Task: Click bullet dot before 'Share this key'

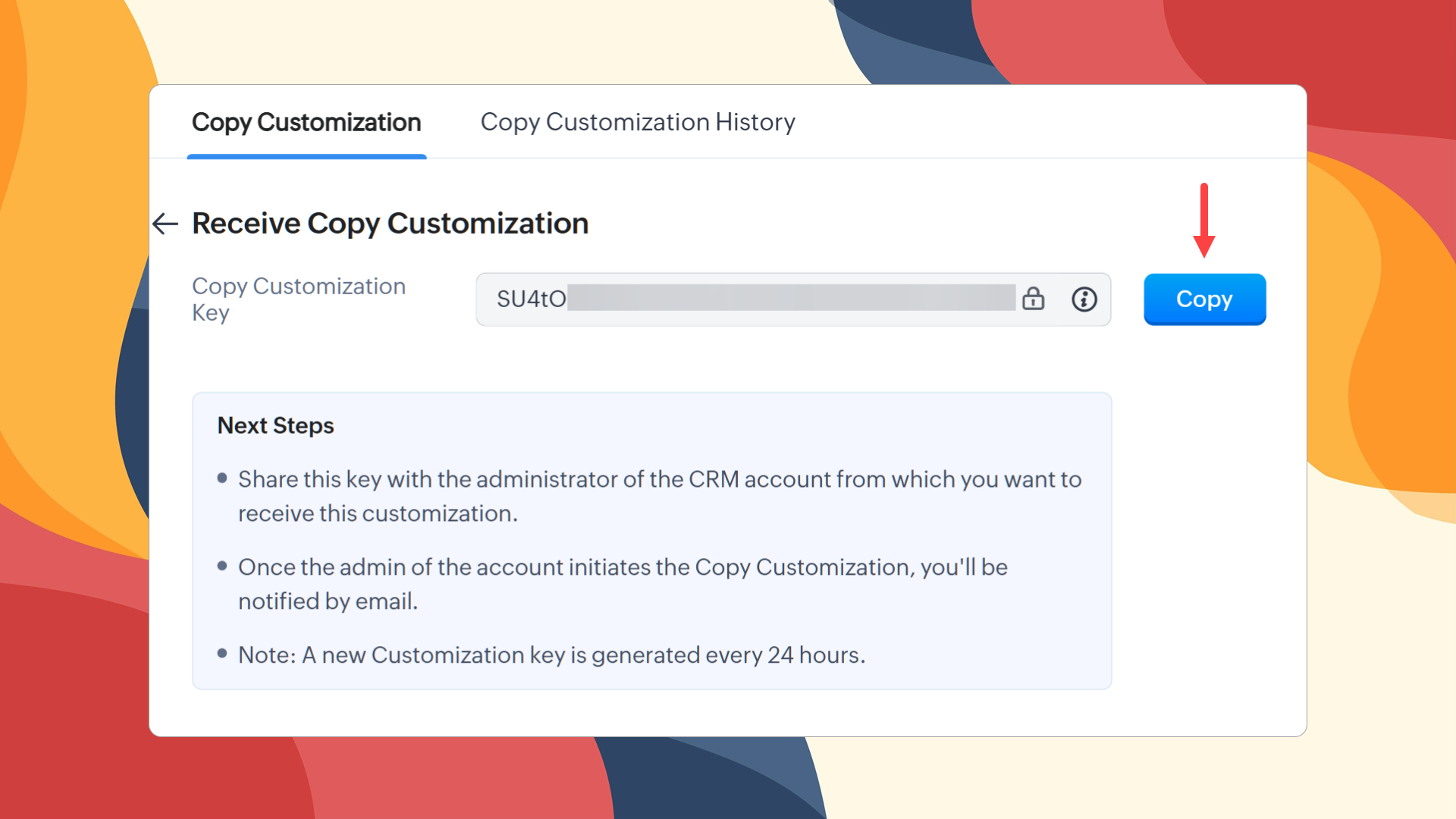Action: tap(222, 478)
